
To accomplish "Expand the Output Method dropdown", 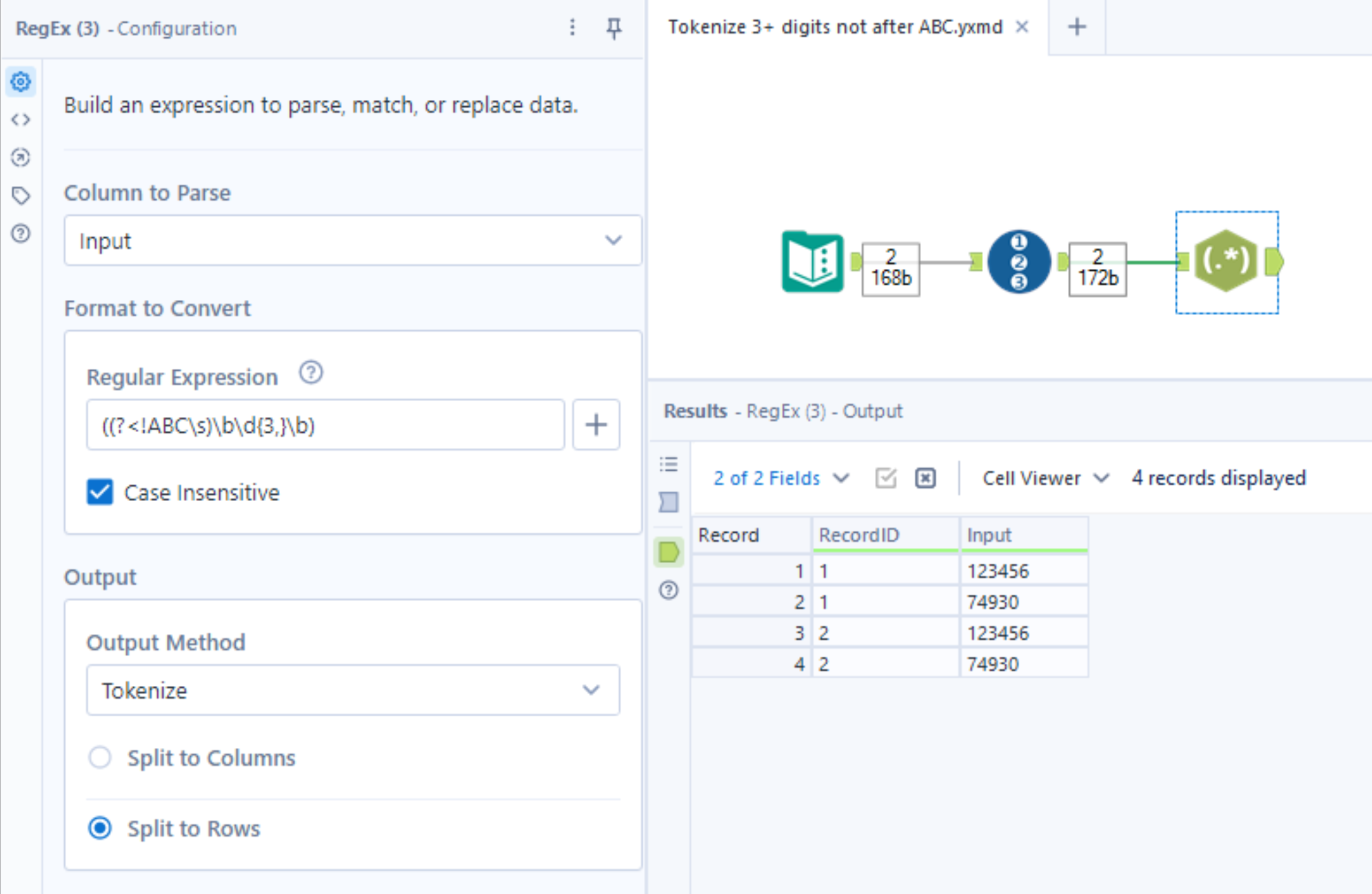I will click(352, 690).
